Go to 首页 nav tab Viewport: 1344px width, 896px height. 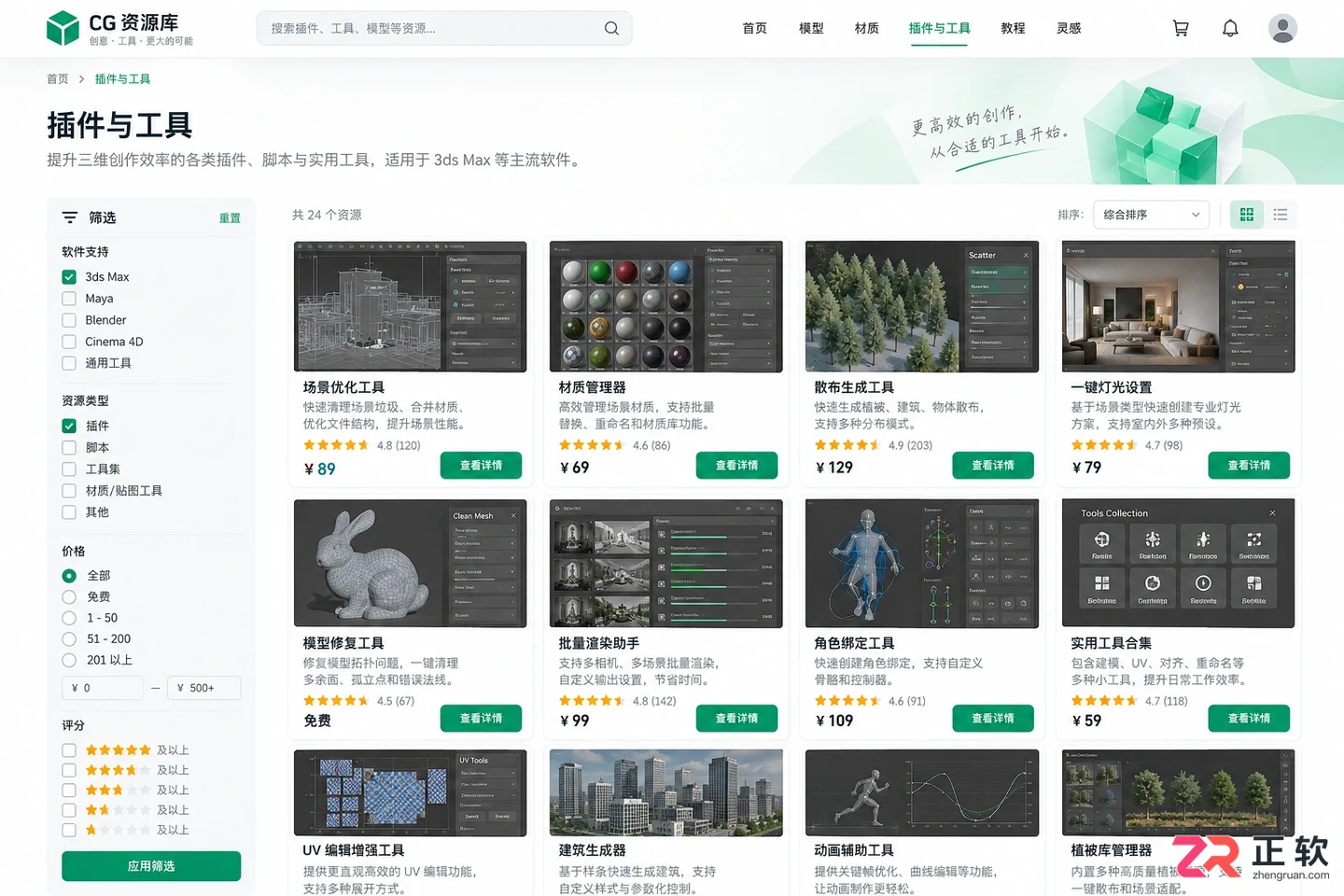754,28
